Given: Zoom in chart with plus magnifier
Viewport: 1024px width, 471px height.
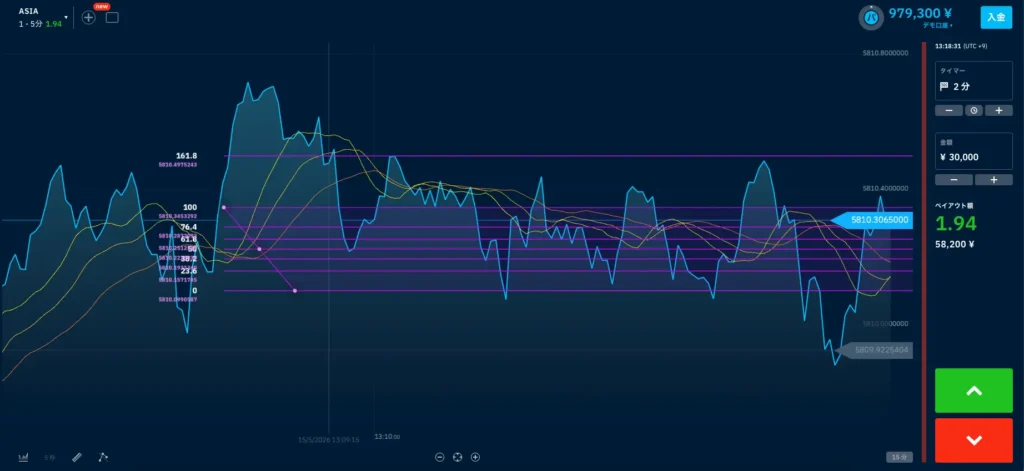Looking at the screenshot, I should point(475,457).
